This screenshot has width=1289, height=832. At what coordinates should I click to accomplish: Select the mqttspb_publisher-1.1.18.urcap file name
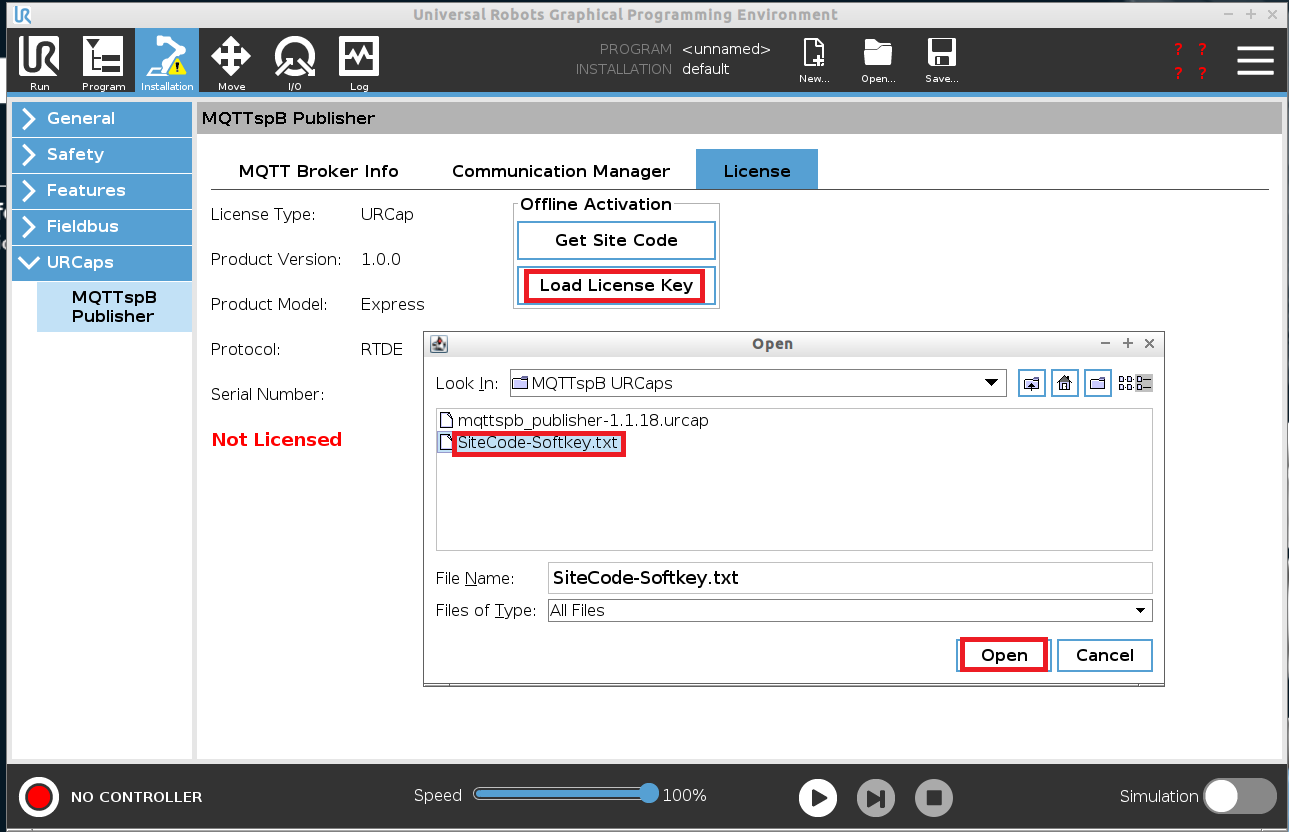(x=582, y=420)
